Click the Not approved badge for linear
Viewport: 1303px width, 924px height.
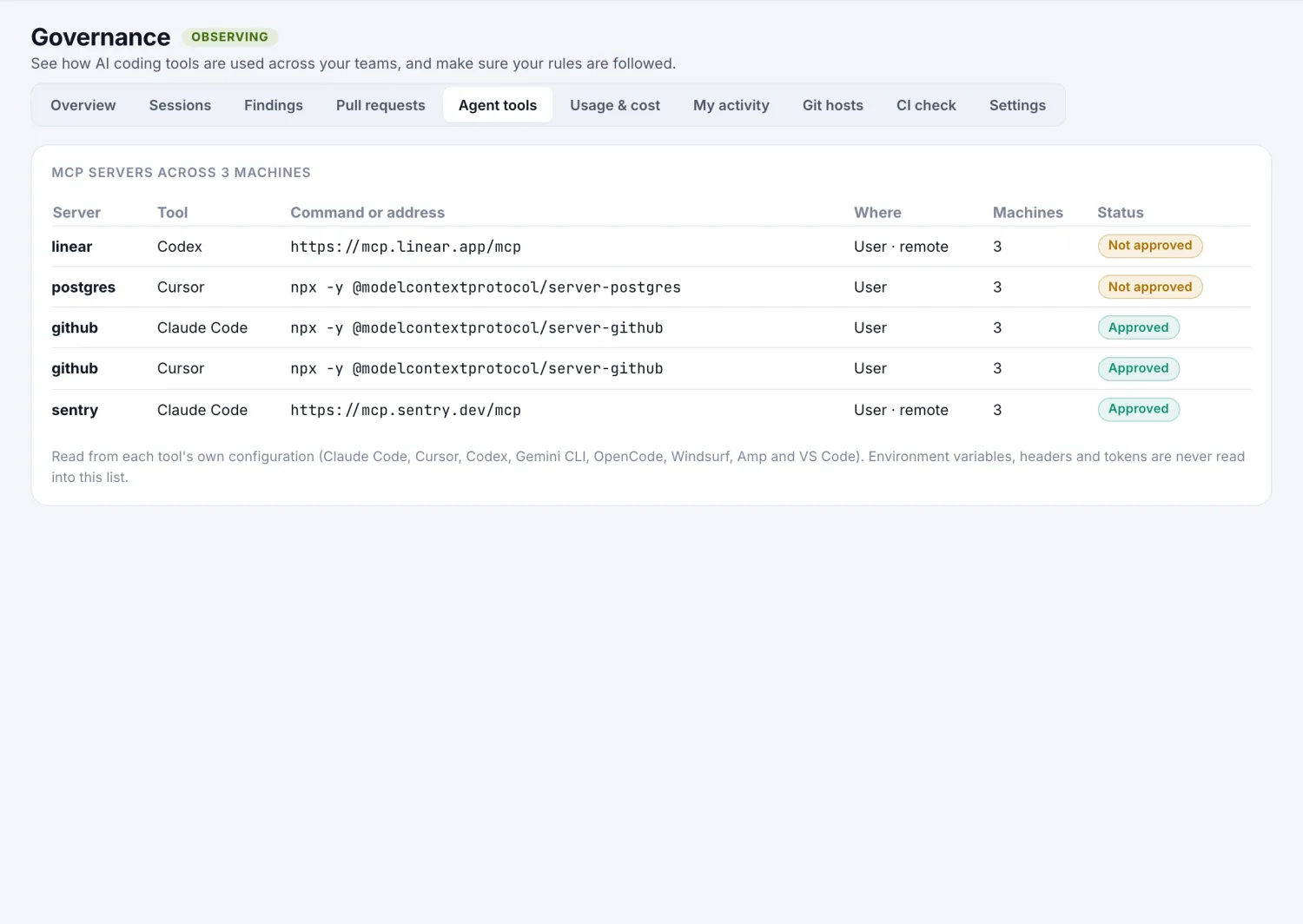pos(1150,246)
